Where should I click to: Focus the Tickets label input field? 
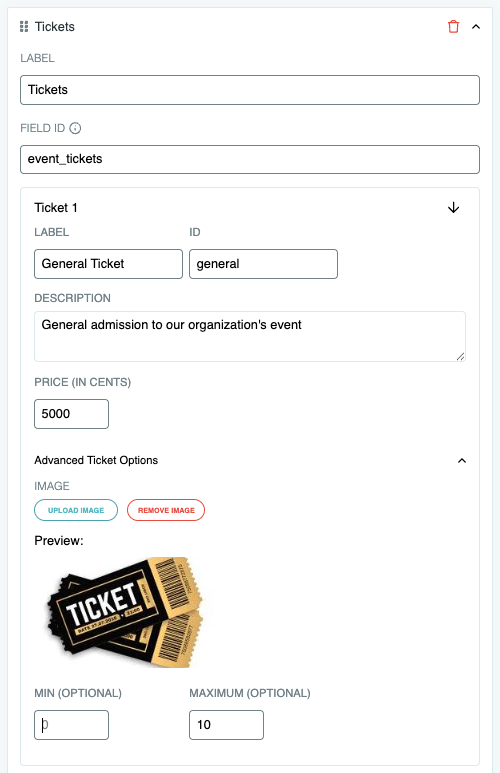pos(250,90)
